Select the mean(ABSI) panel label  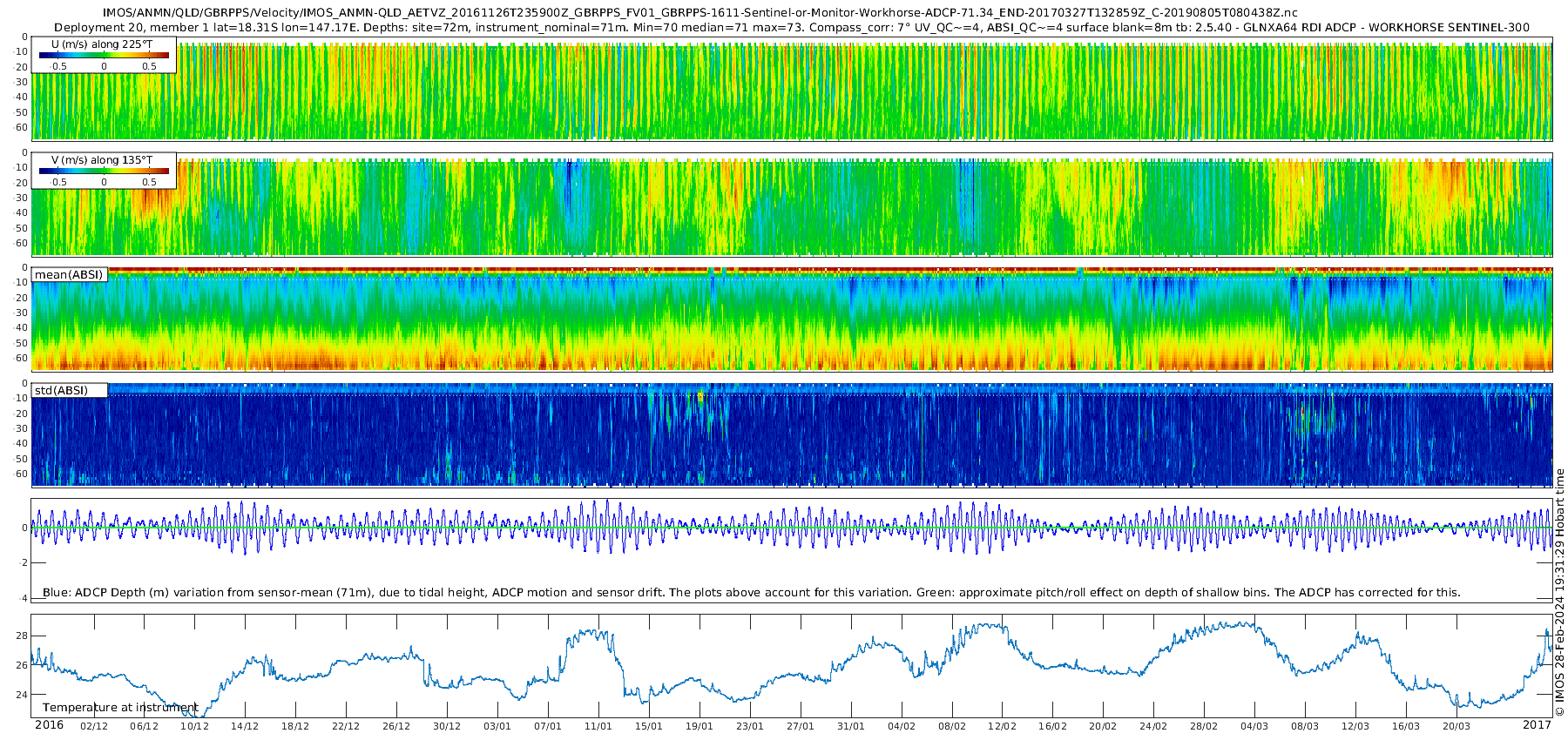[x=69, y=275]
